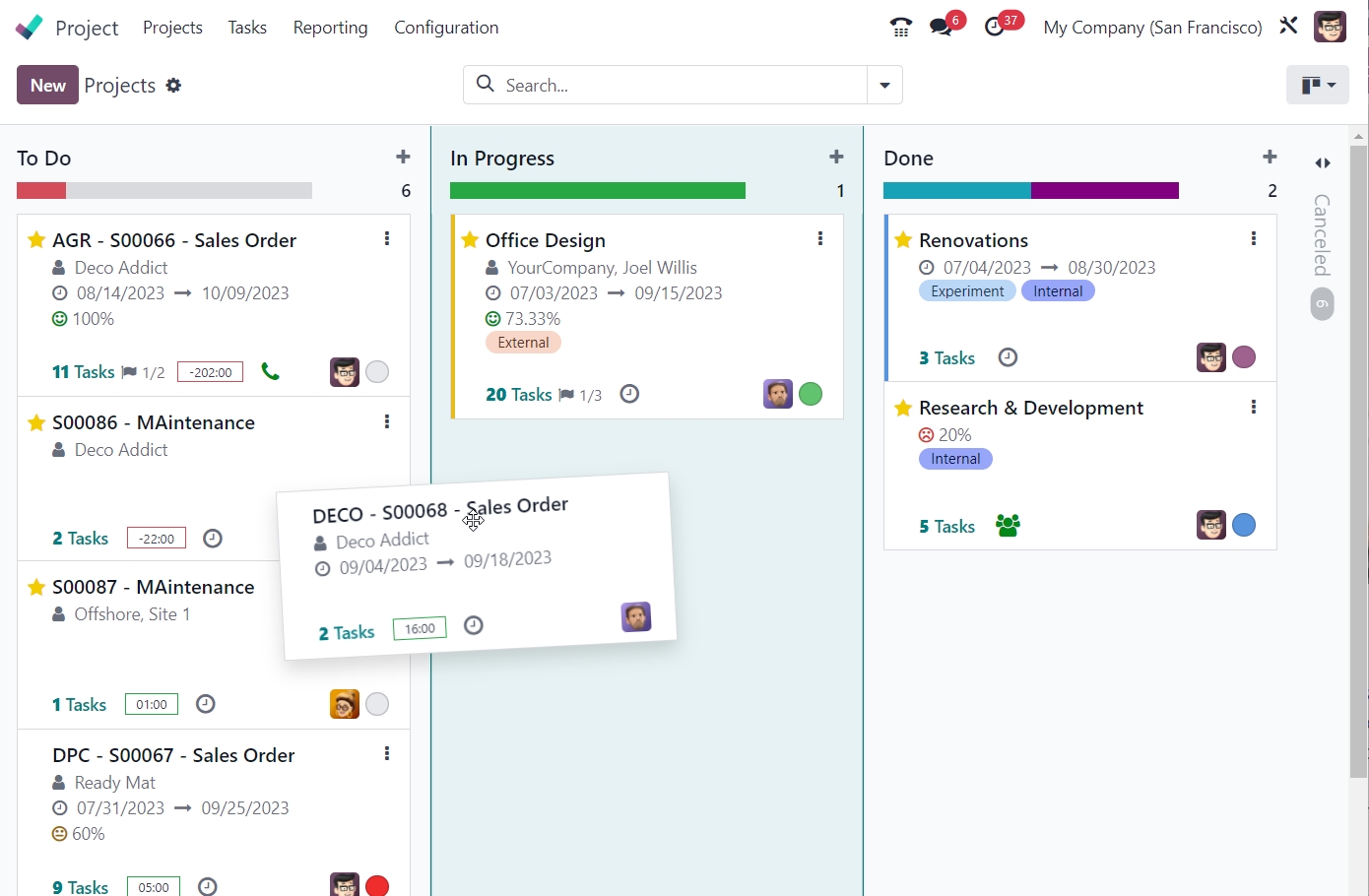Click the status circle on Office Design
Image resolution: width=1369 pixels, height=896 pixels.
(x=811, y=393)
